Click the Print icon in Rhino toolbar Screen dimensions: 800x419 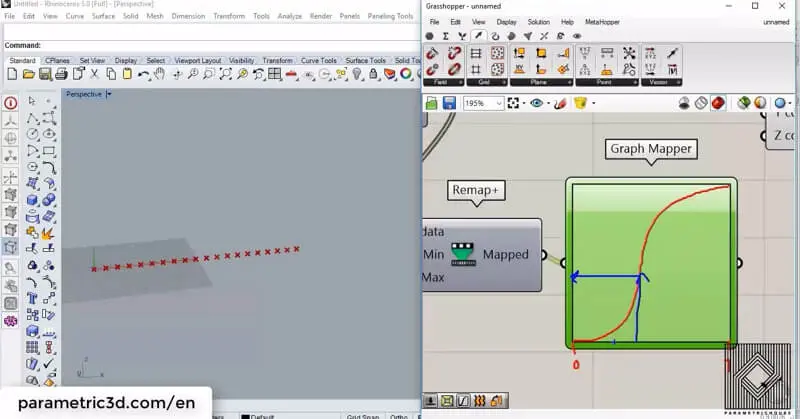pyautogui.click(x=62, y=74)
